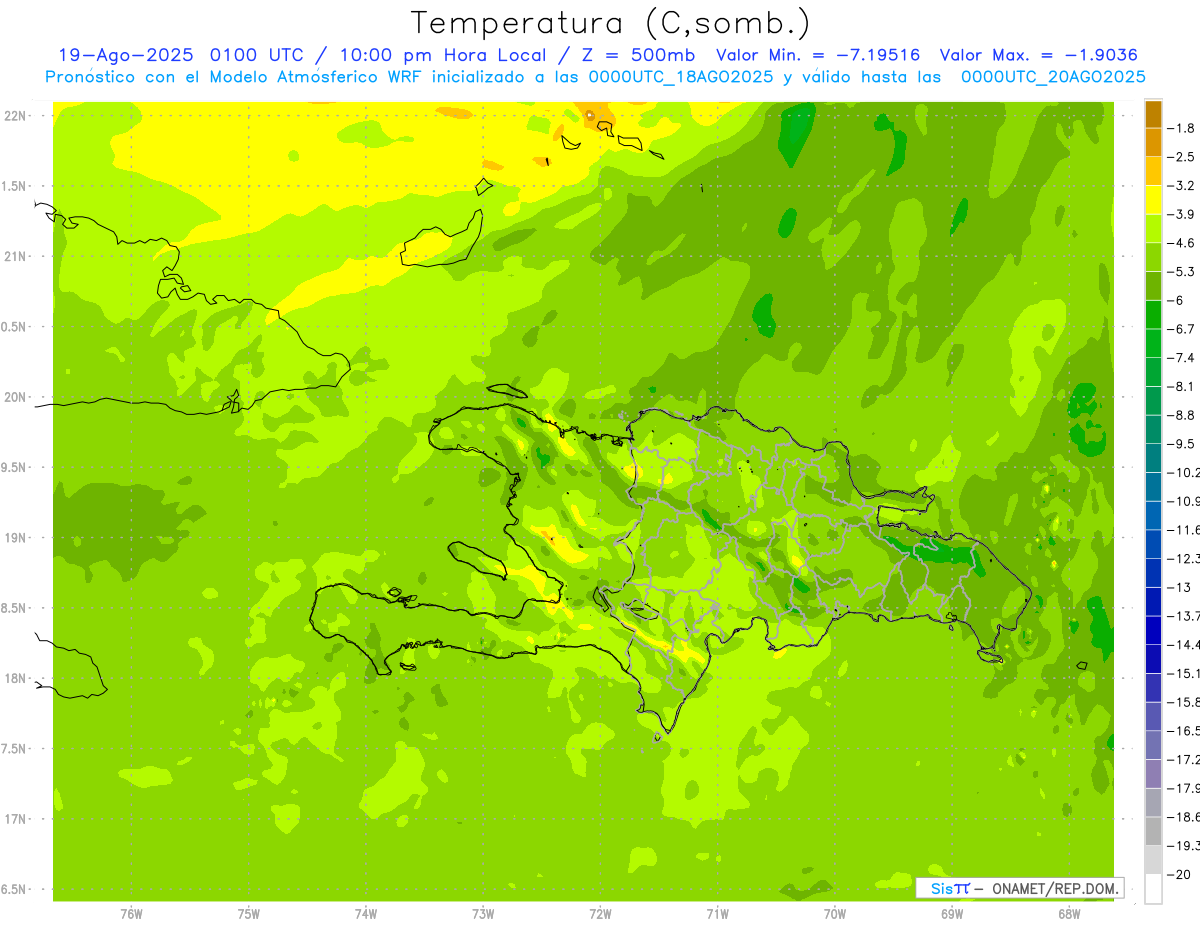Viewport: 1200px width, 927px height.
Task: Click the 'Z = 500mb' level text
Action: click(x=639, y=56)
